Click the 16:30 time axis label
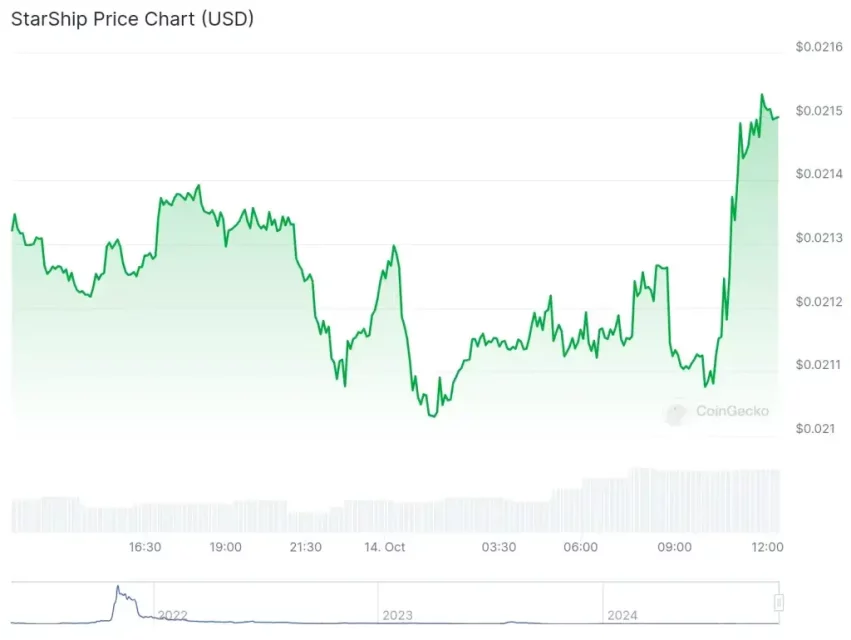 (145, 547)
